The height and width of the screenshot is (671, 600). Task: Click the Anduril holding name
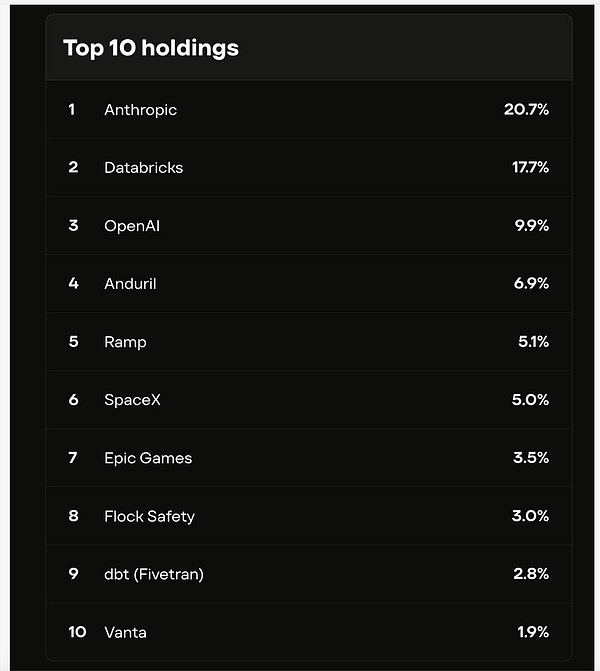(130, 284)
